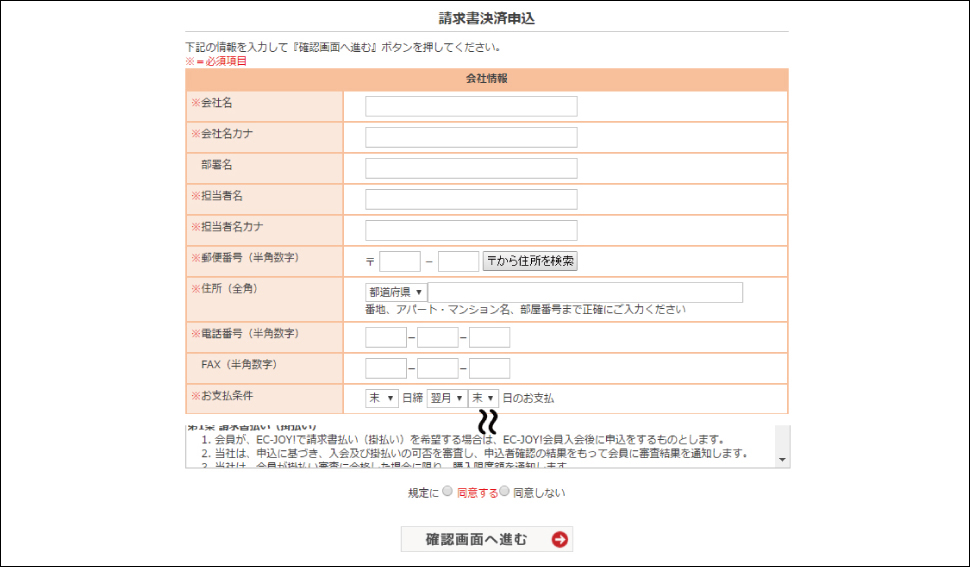
Task: Click the red arrow icon on 確認画面へ進む
Action: tap(559, 540)
